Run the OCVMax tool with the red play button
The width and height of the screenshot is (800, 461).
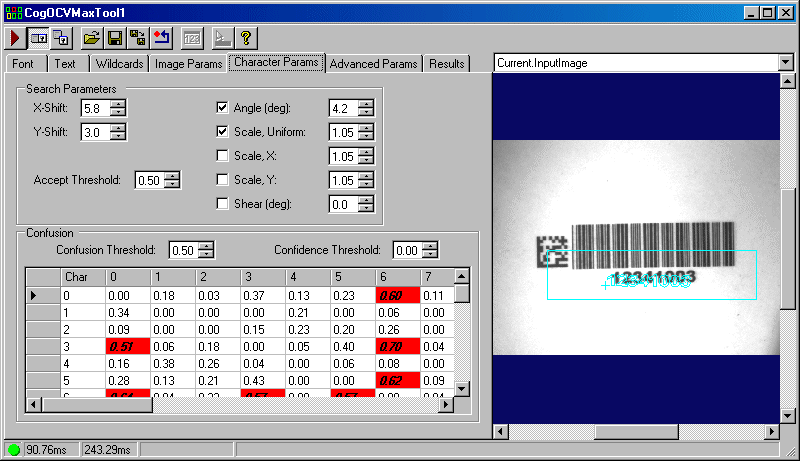(15, 38)
